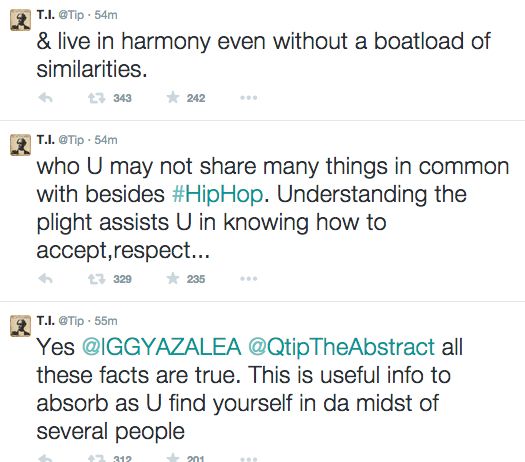Viewport: 525px width, 462px height.
Task: Favorite the tweet with 242 favorites
Action: pyautogui.click(x=173, y=97)
